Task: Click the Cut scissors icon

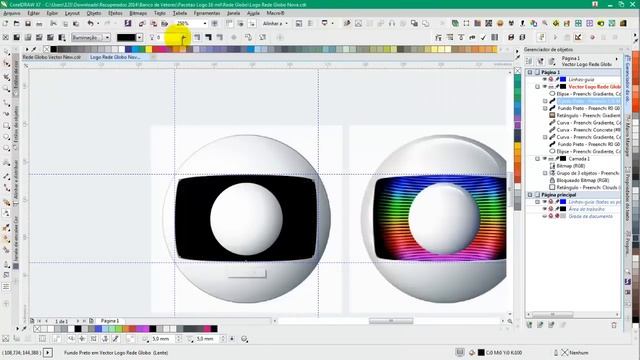Action: pos(53,24)
